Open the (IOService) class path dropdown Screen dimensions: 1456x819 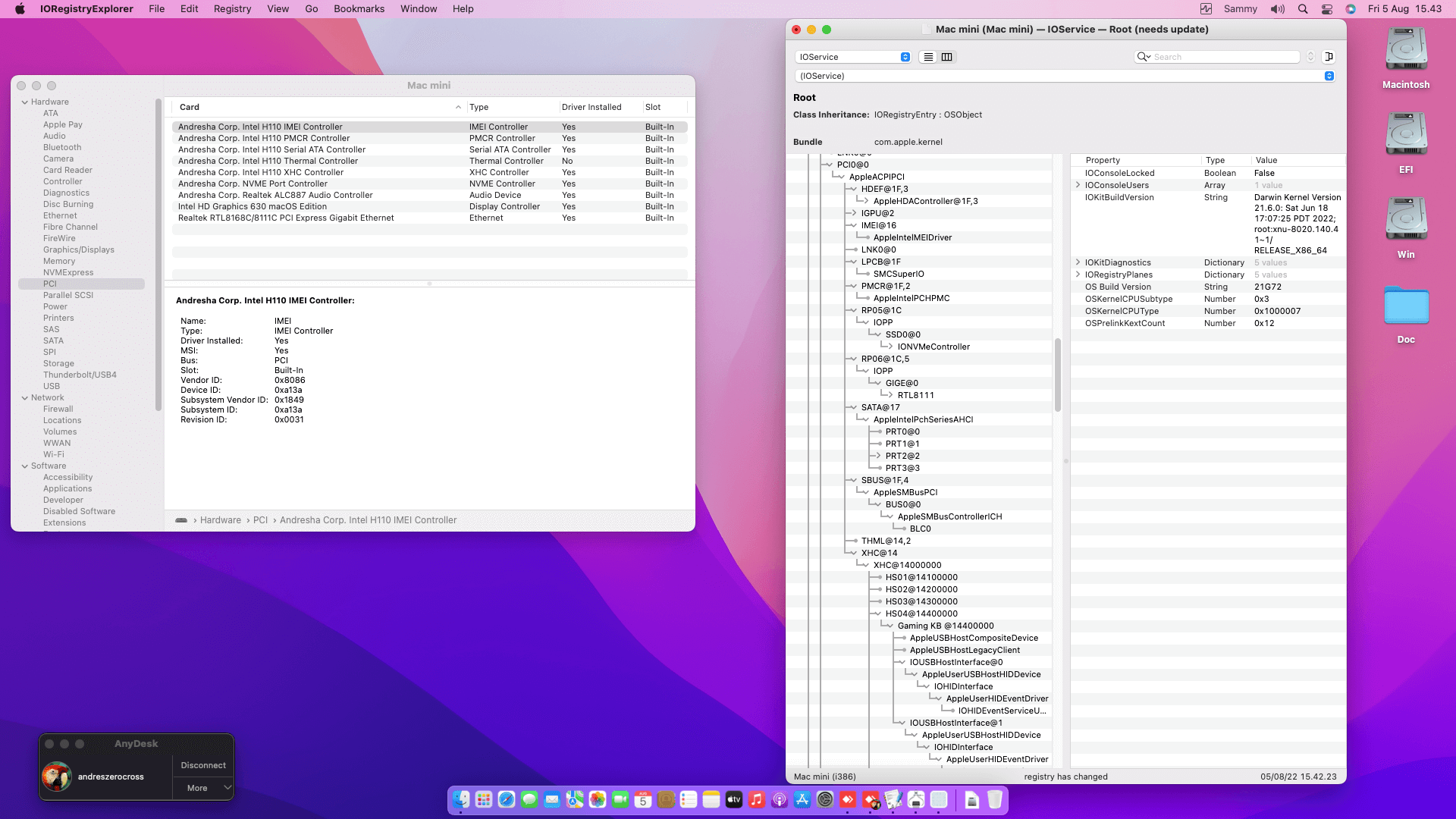pos(1329,76)
